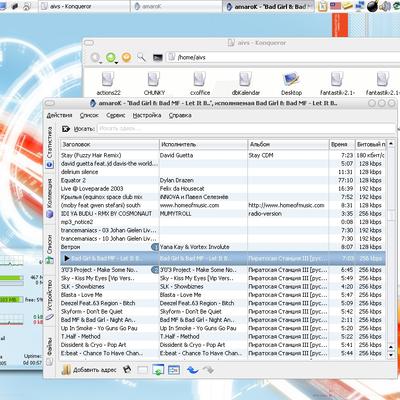Select the Live @ Loveparade 2003 track
Viewport: 400px width, 400px height.
pos(223,189)
